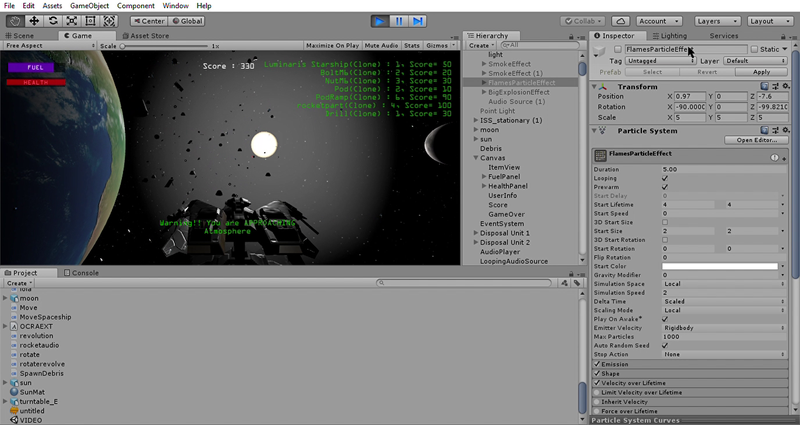Image resolution: width=800 pixels, height=425 pixels.
Task: Toggle the Static checkbox
Action: pos(755,49)
